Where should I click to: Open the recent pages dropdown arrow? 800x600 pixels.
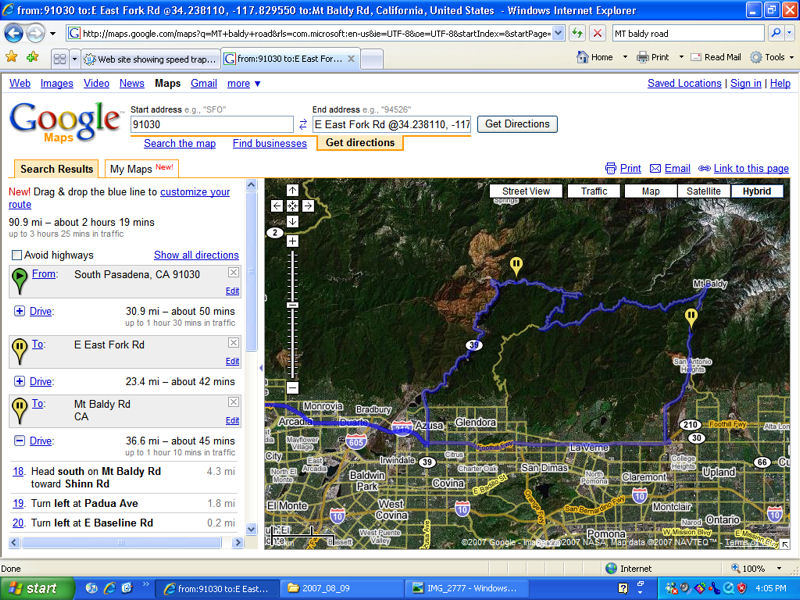coord(53,34)
